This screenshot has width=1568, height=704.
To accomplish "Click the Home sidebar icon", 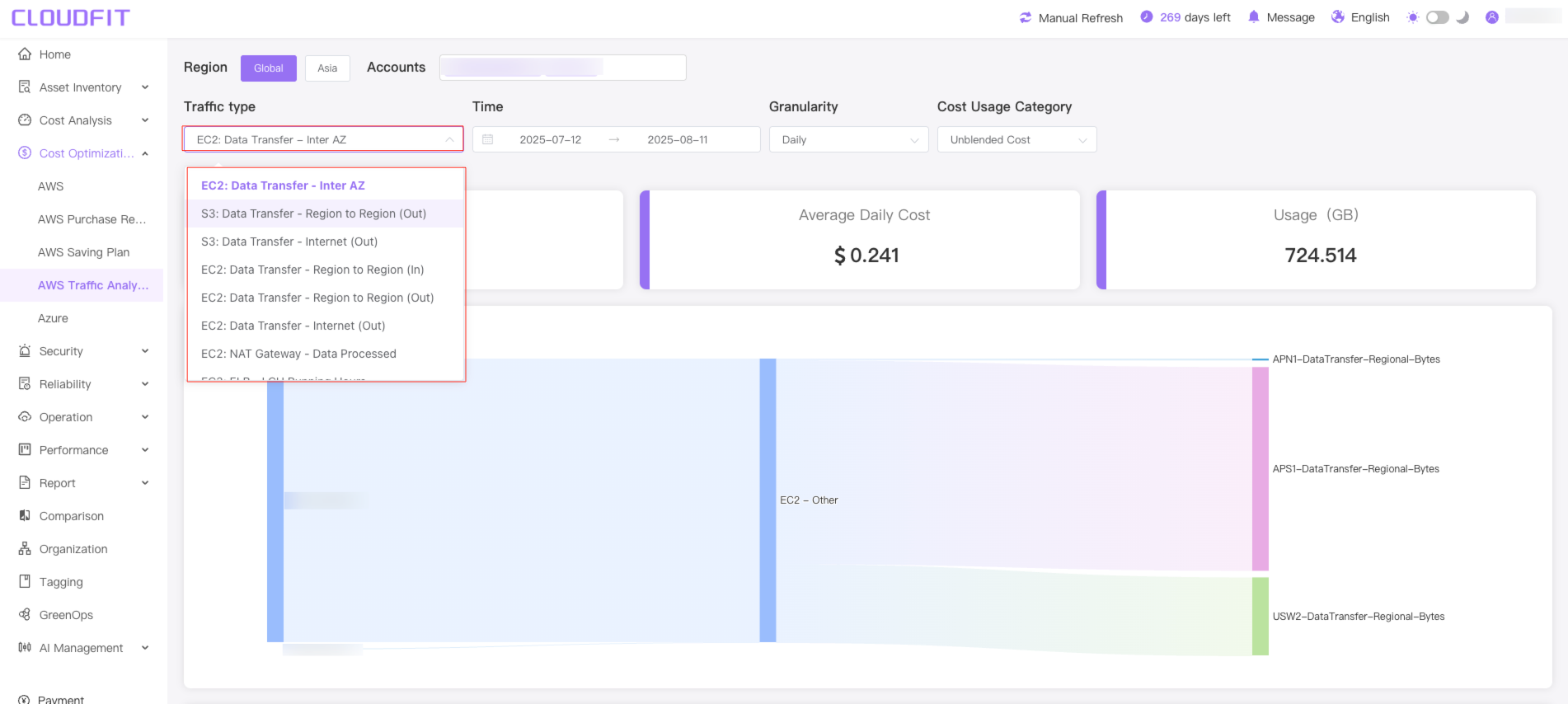I will (25, 54).
